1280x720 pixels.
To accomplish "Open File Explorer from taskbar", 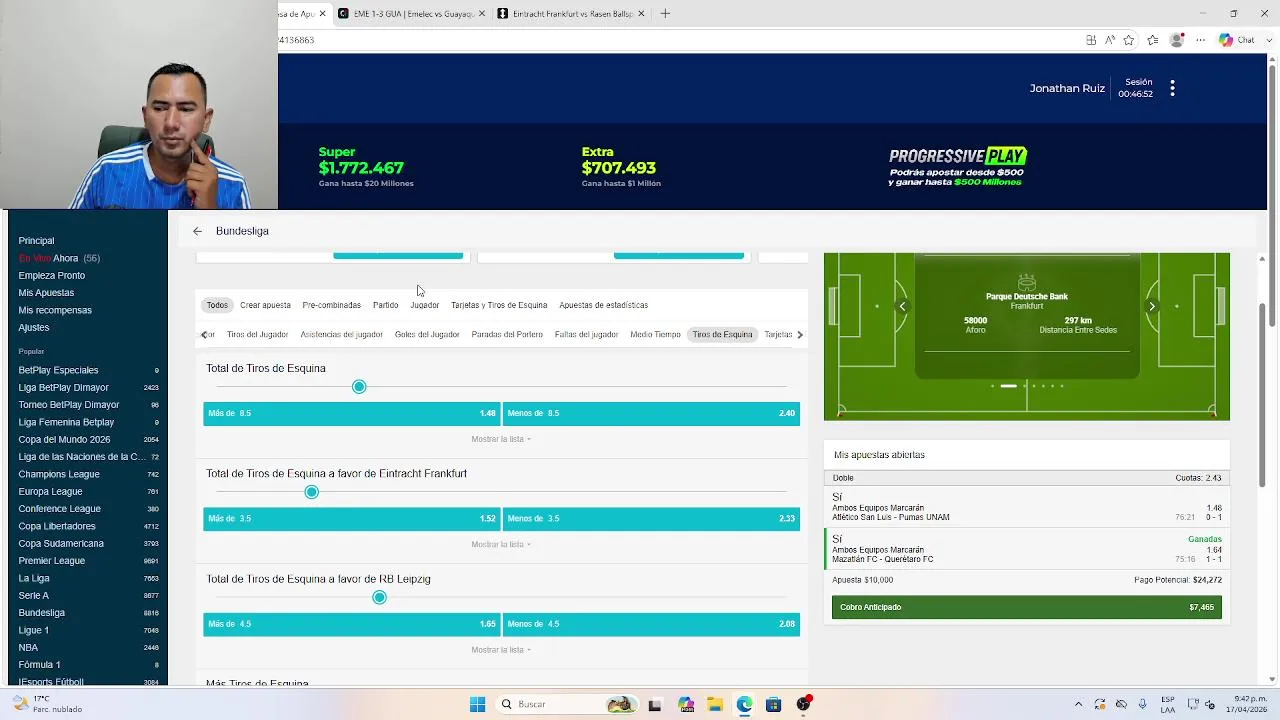I will 714,704.
